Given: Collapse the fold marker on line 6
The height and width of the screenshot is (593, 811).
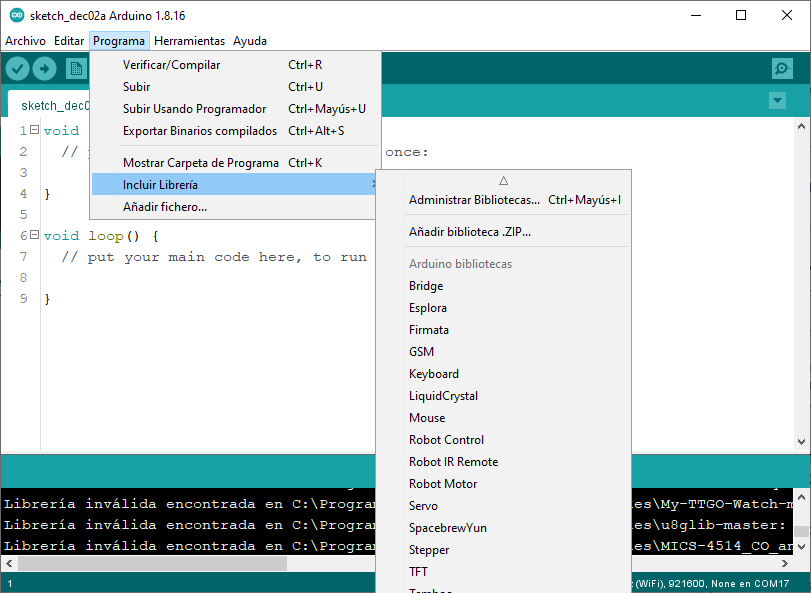Looking at the screenshot, I should 34,235.
